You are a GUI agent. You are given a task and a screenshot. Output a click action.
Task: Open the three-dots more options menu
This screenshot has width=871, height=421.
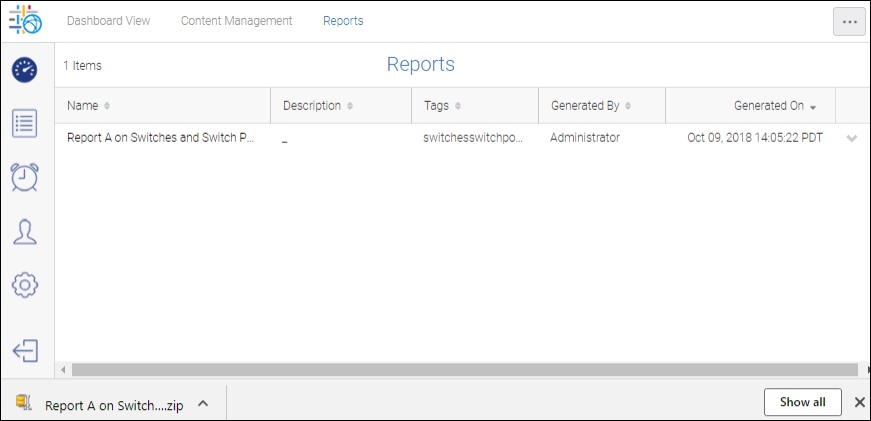click(x=849, y=22)
